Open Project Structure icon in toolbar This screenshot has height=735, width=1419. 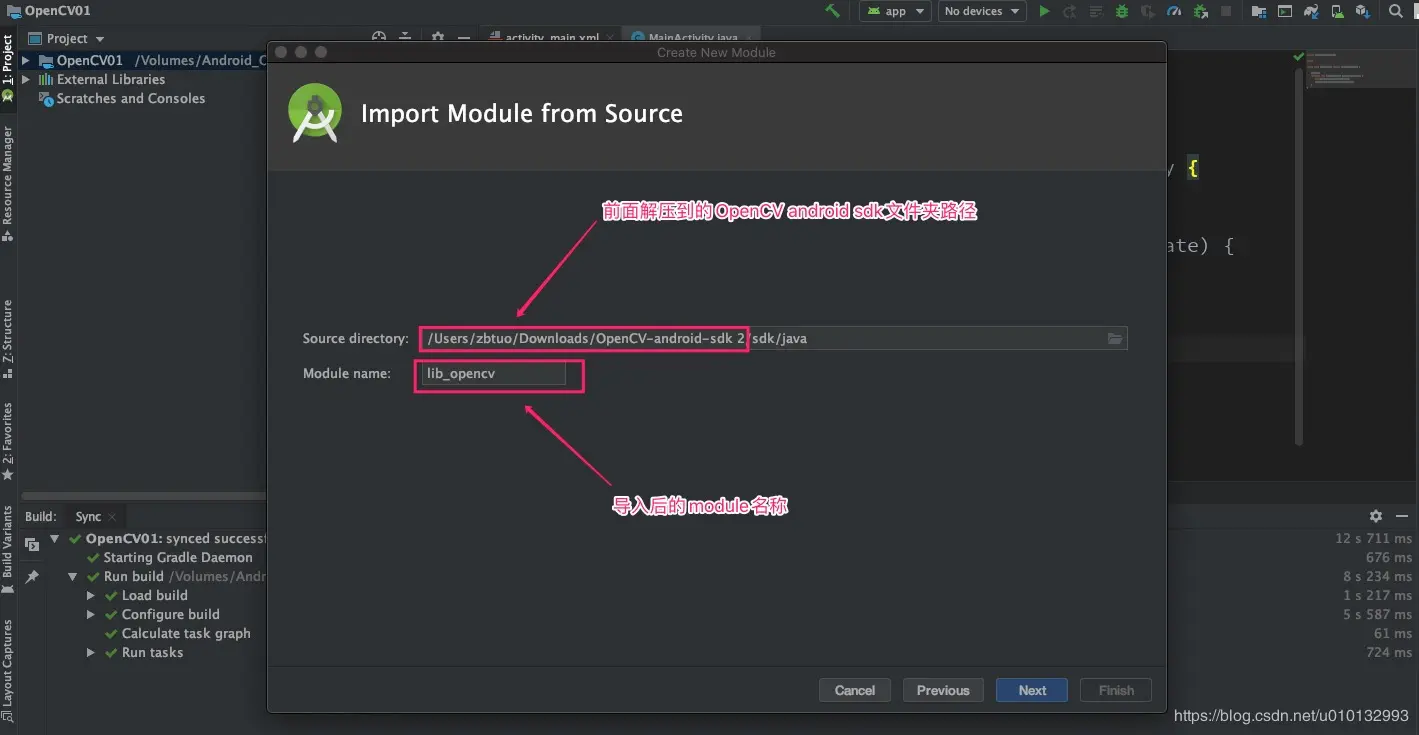[1258, 11]
